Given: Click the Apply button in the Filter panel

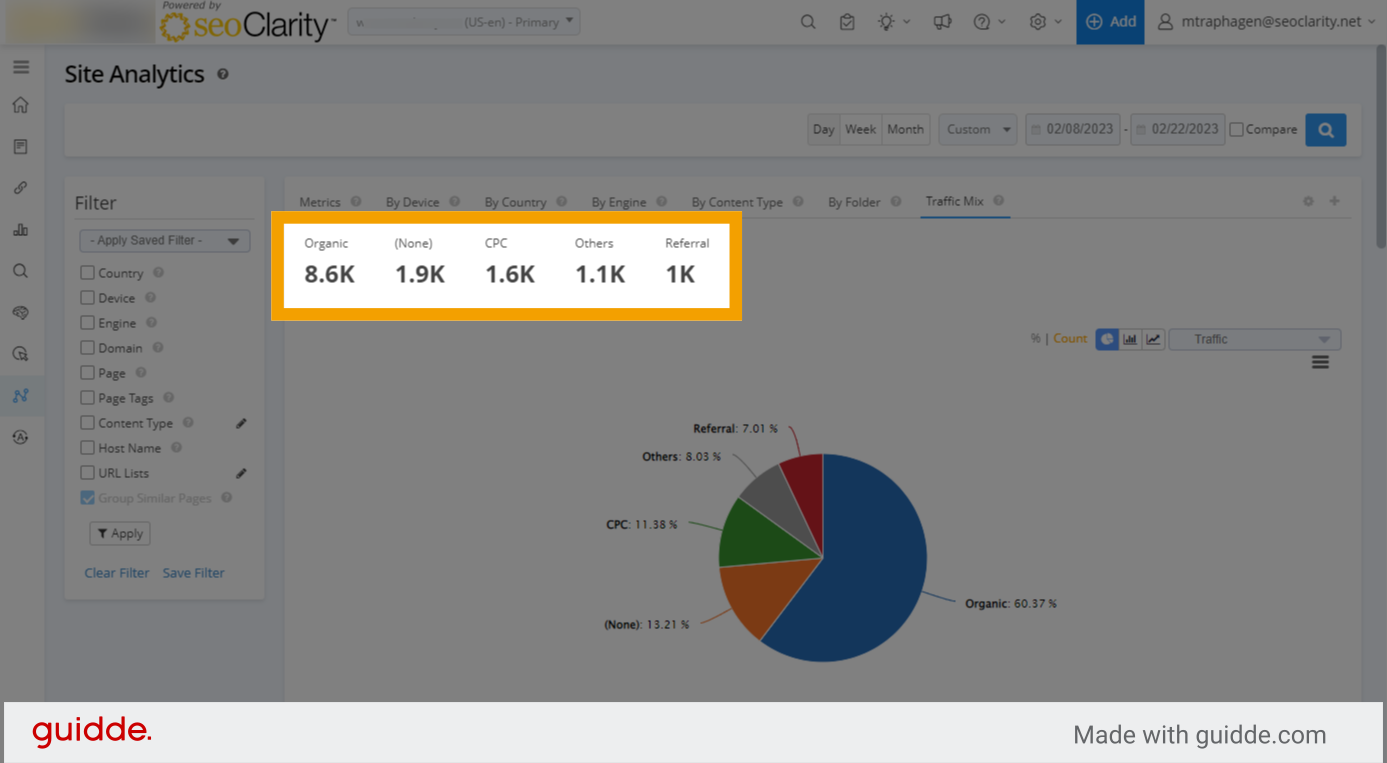Looking at the screenshot, I should tap(119, 533).
